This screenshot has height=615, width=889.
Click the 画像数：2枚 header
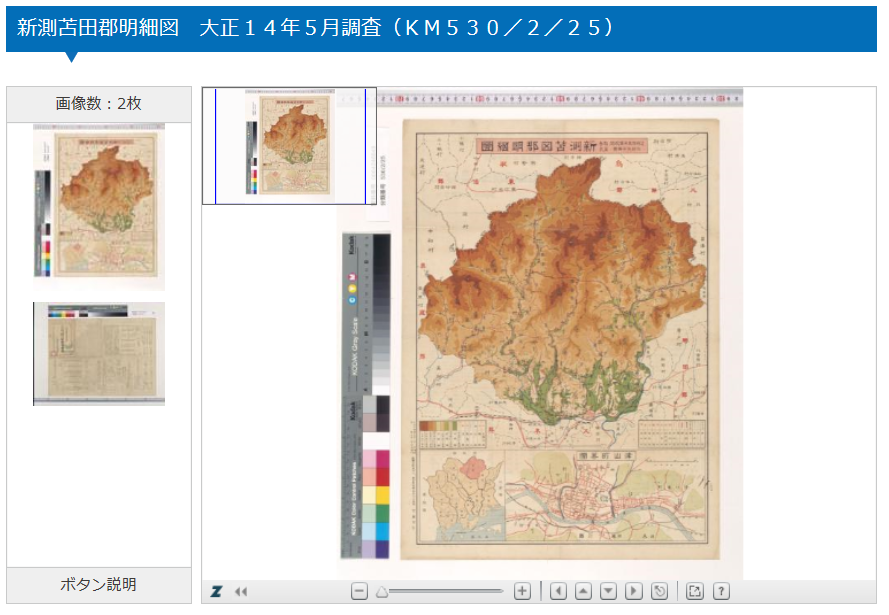(99, 104)
